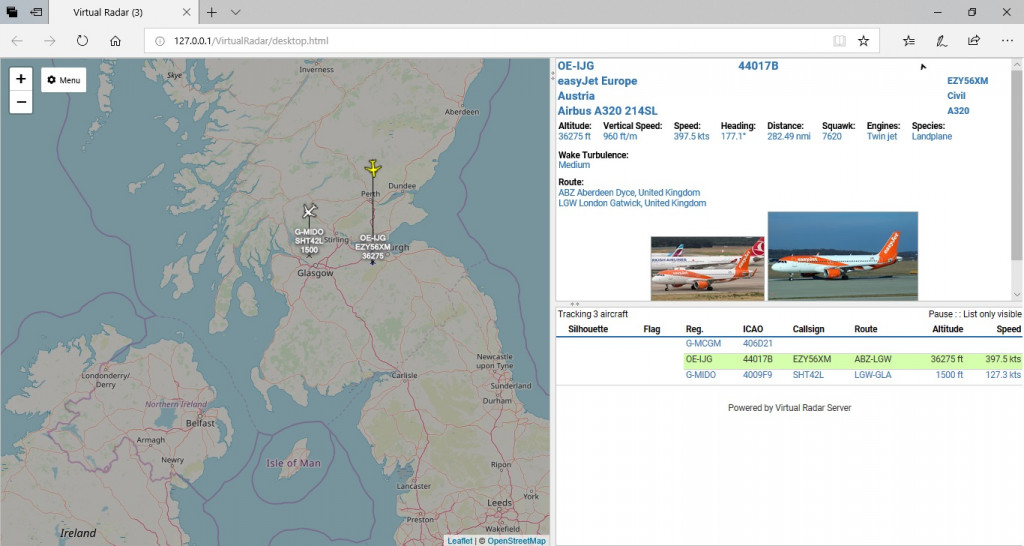Click the Pause link in aircraft list
This screenshot has height=546, width=1024.
(x=941, y=314)
